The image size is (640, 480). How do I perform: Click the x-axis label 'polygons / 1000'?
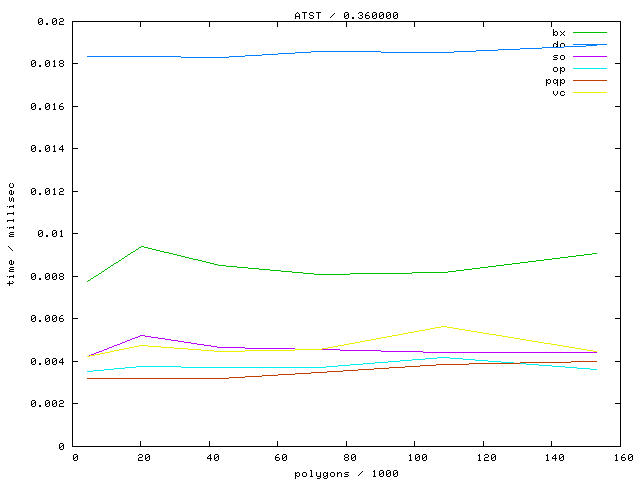345,473
